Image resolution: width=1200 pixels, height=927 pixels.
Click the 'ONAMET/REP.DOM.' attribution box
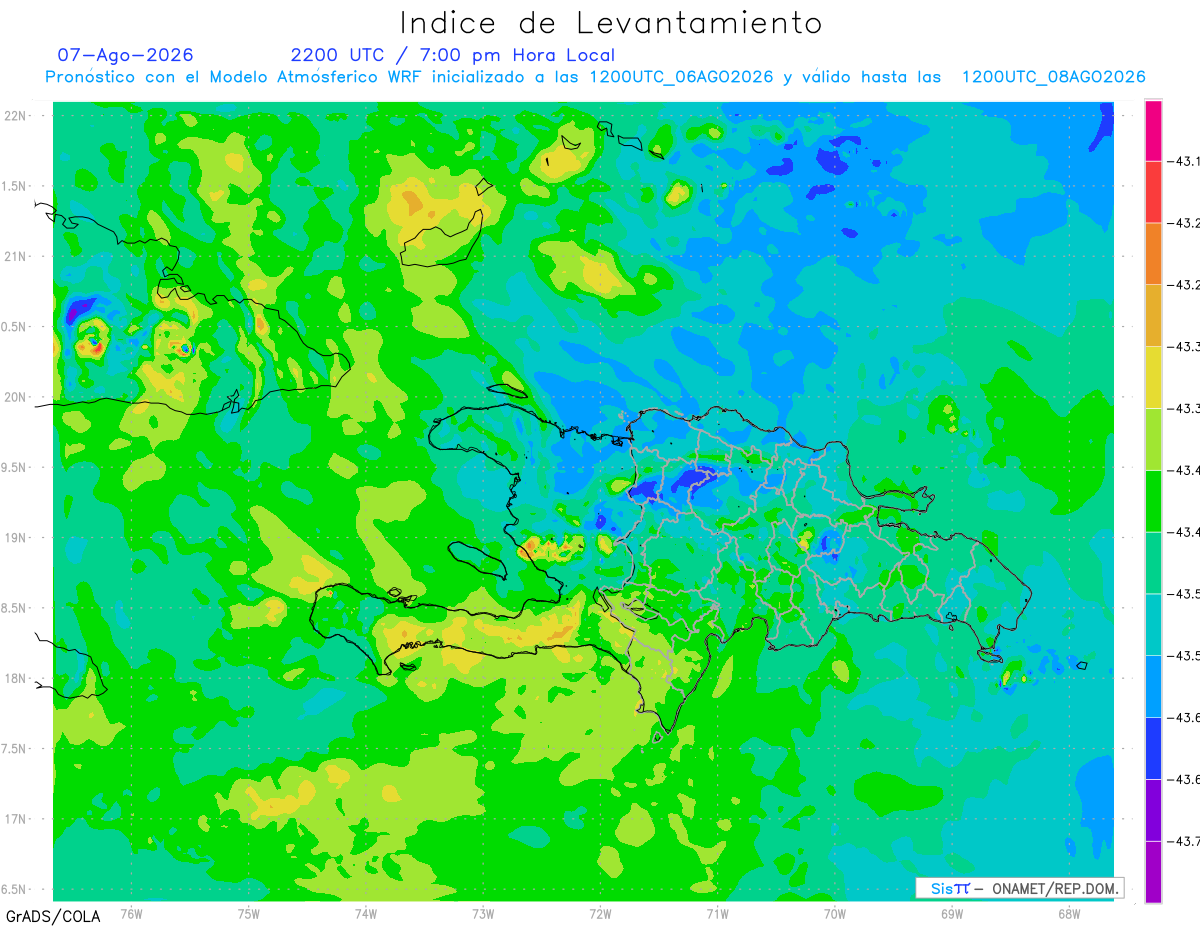tap(1019, 888)
